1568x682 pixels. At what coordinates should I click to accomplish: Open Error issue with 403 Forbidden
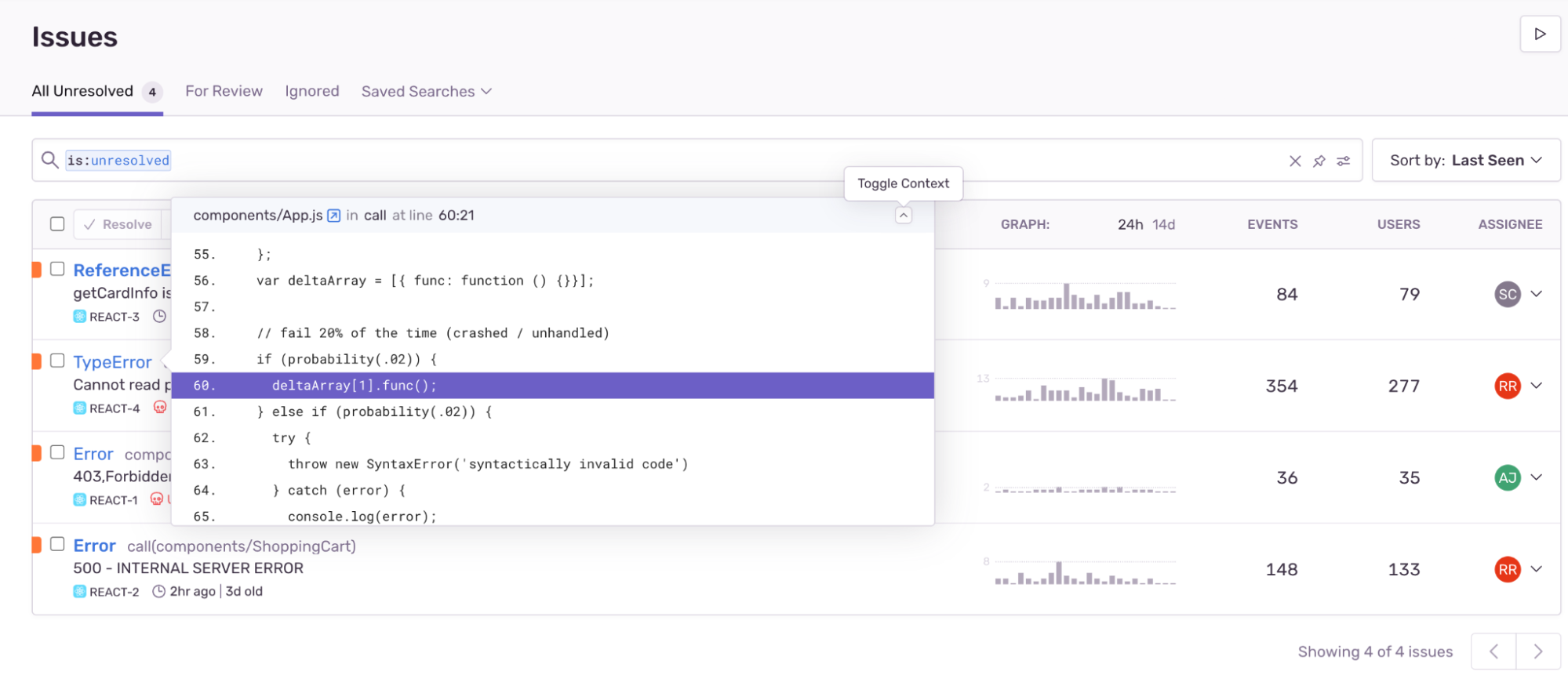tap(93, 454)
